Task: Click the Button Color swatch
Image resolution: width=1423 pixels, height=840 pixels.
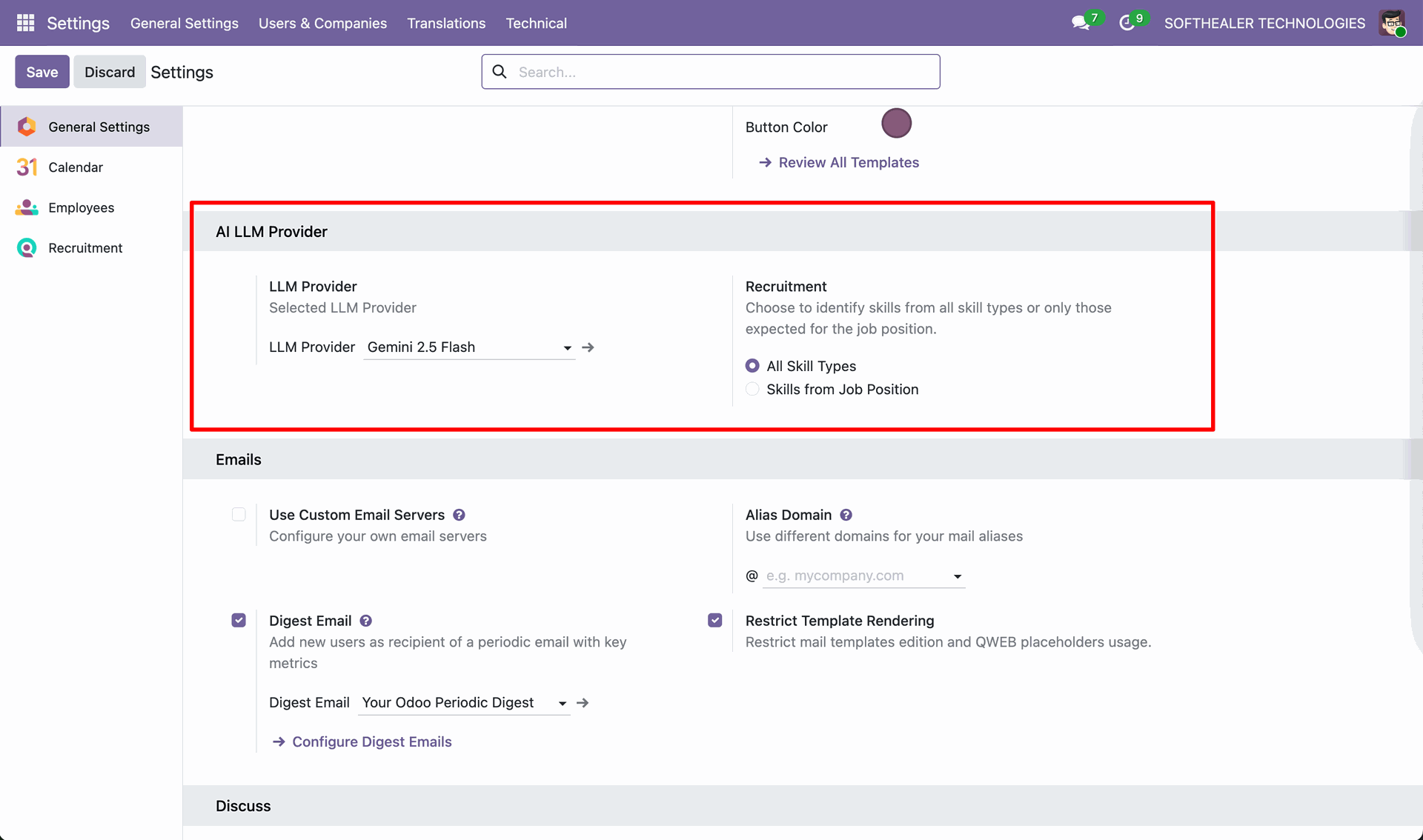Action: coord(896,124)
